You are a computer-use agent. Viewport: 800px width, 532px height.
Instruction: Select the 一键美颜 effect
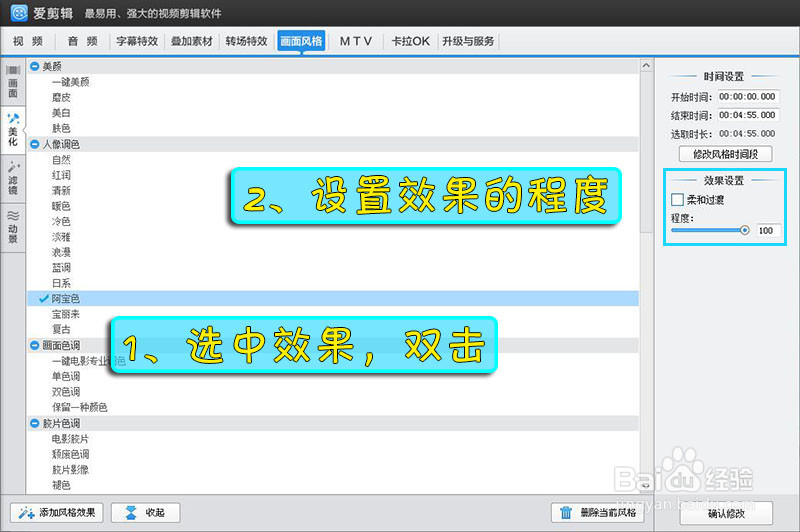pyautogui.click(x=70, y=82)
